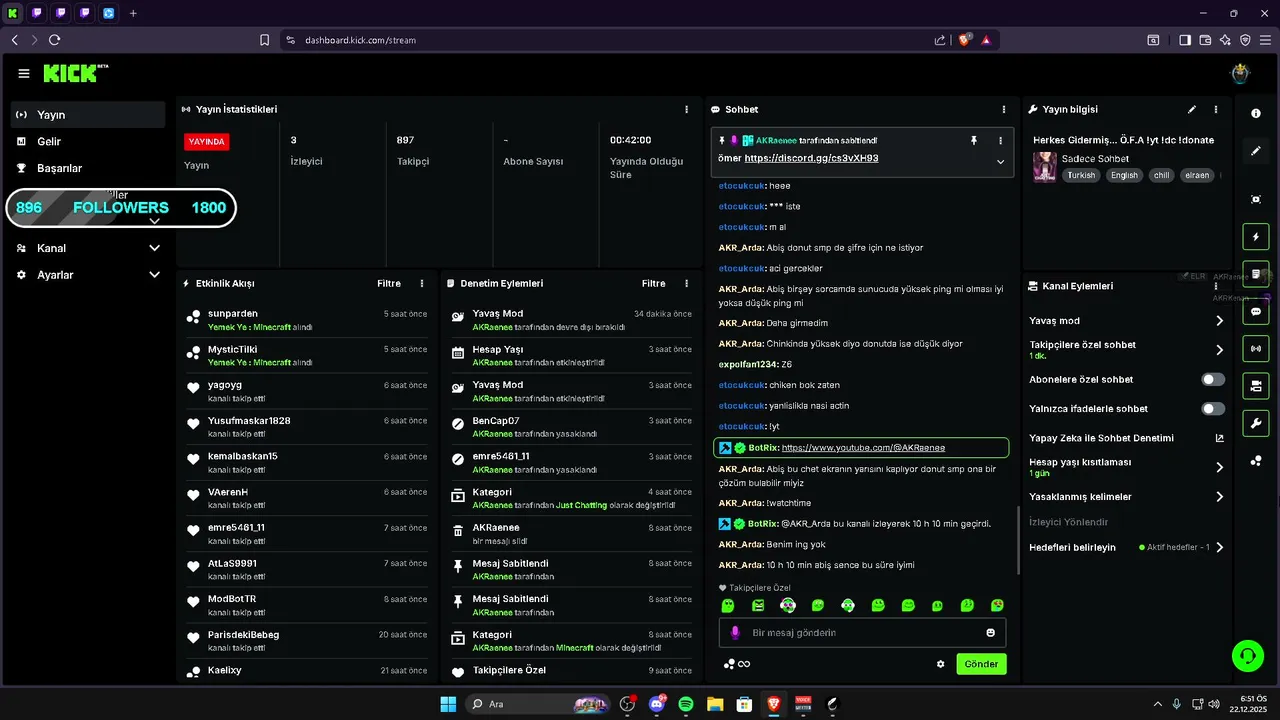This screenshot has height=720, width=1280.
Task: Open three-dot menu of Yayın bilgisi panel
Action: pyautogui.click(x=1216, y=109)
